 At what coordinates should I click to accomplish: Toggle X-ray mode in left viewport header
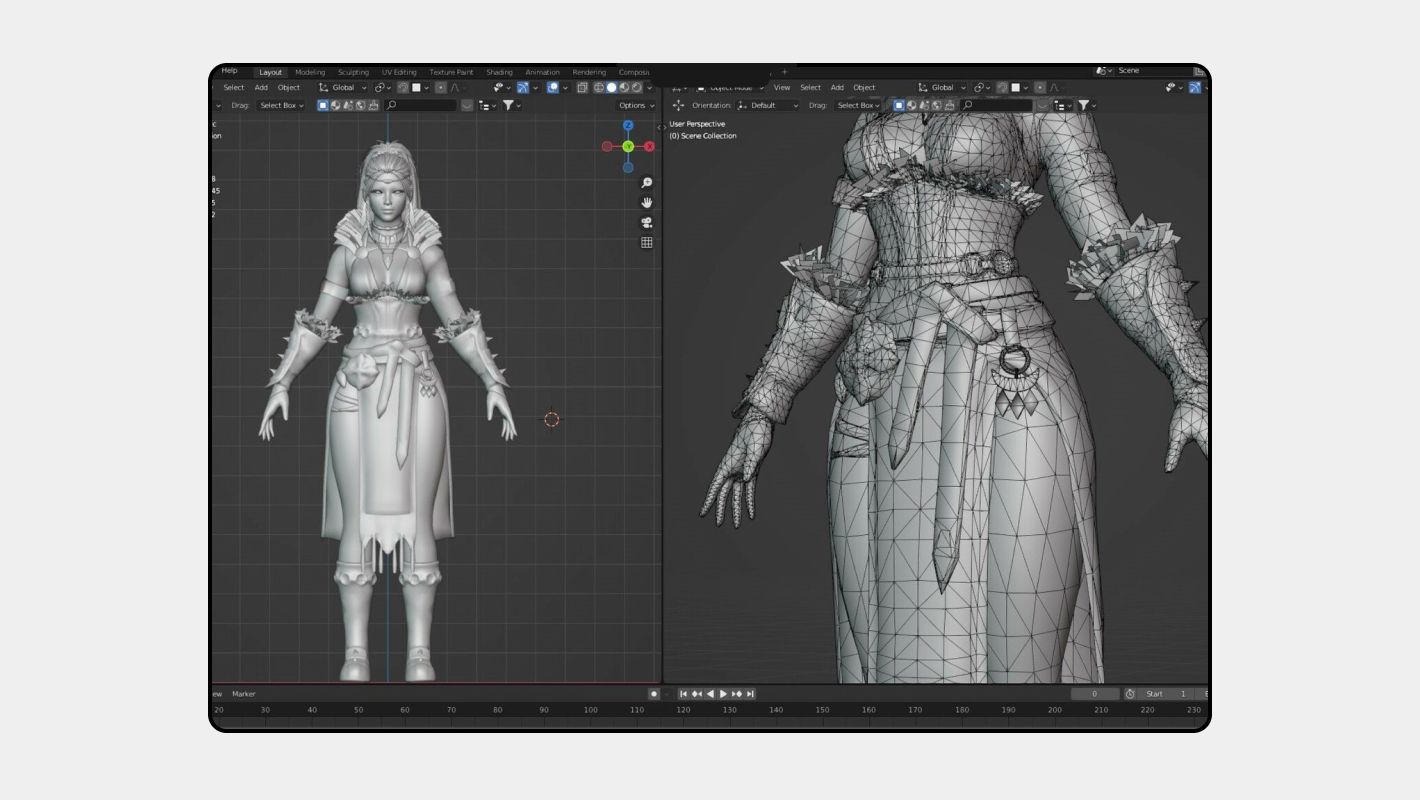[x=582, y=88]
